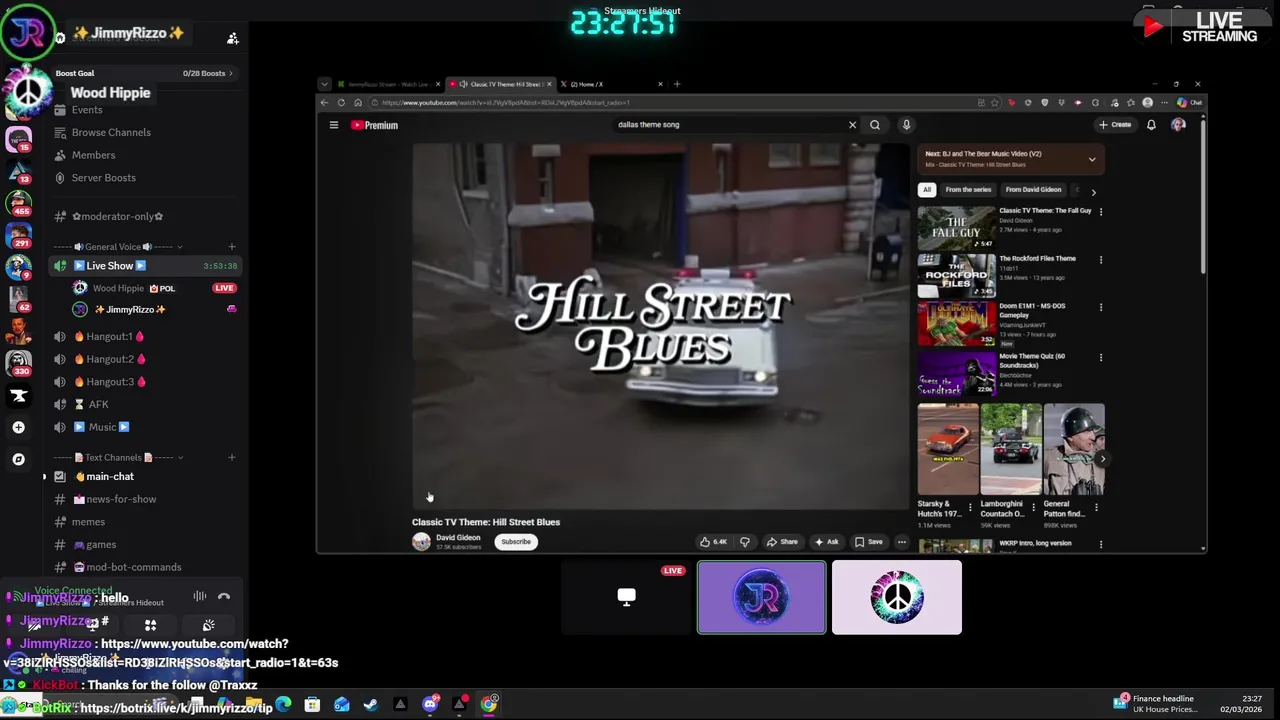1280x720 pixels.
Task: Open a new browser tab
Action: 677,84
